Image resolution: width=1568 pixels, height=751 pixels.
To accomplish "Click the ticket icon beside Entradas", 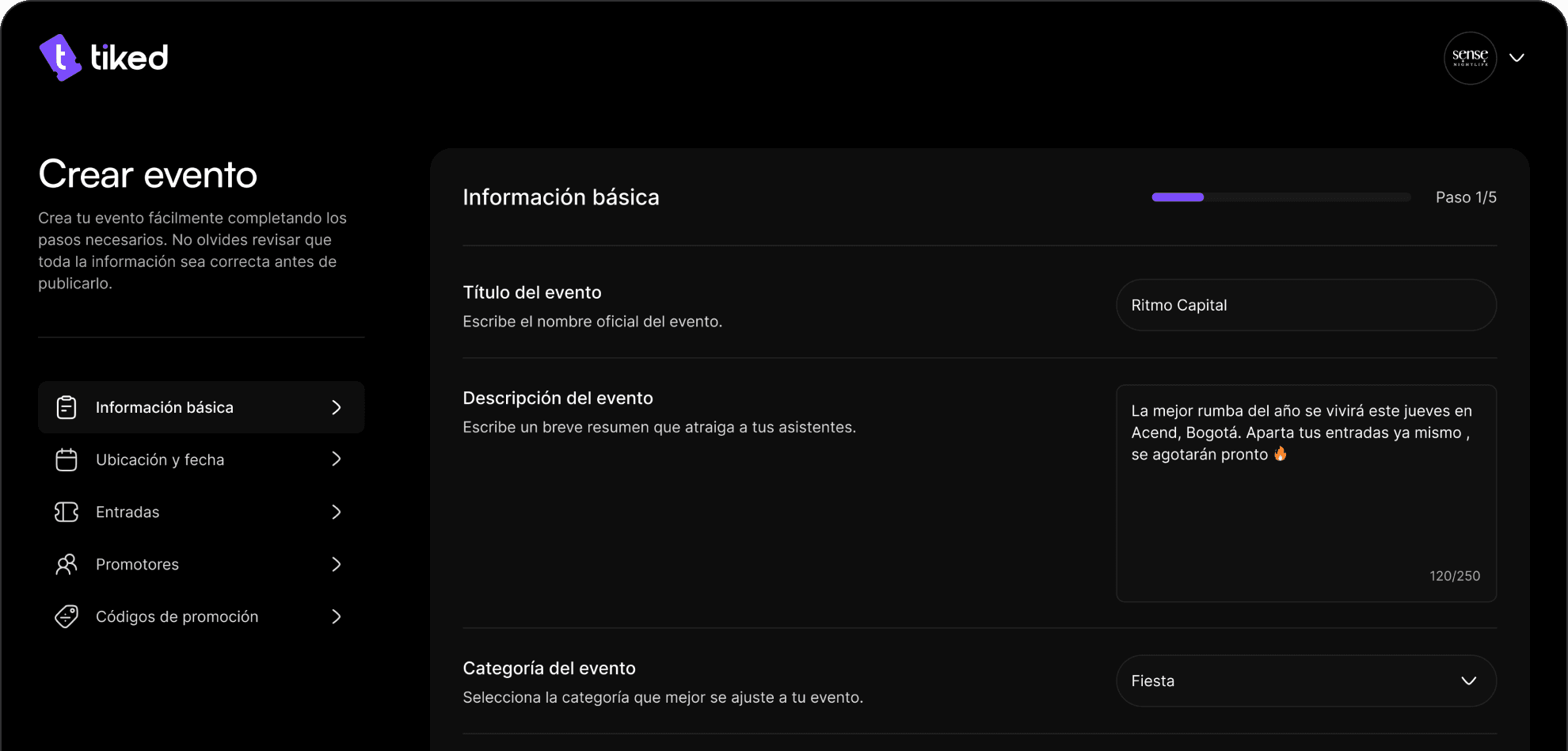I will 67,512.
